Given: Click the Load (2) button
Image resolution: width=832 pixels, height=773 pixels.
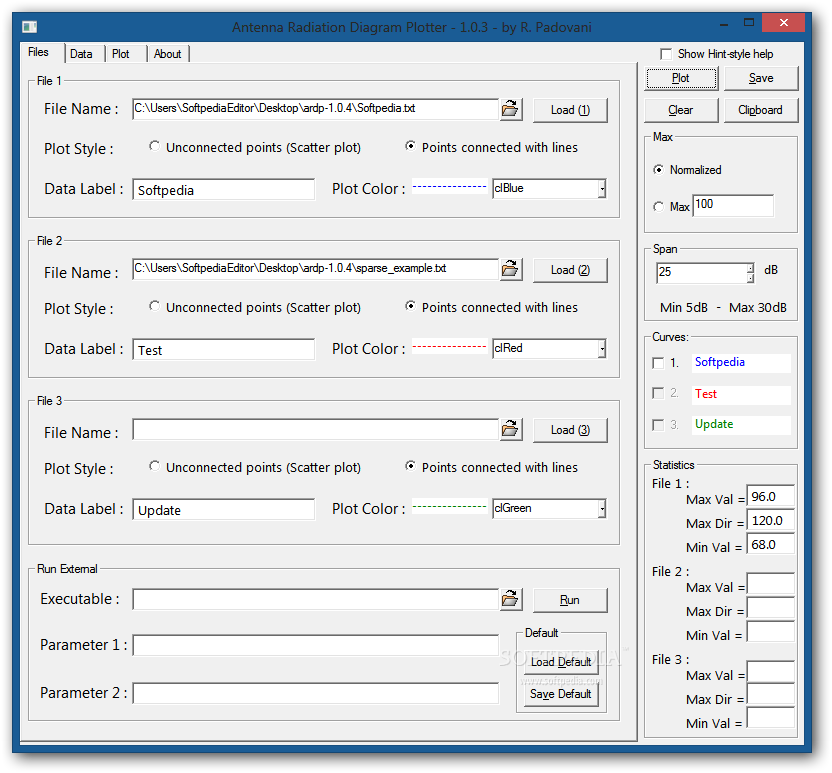Looking at the screenshot, I should [x=570, y=270].
